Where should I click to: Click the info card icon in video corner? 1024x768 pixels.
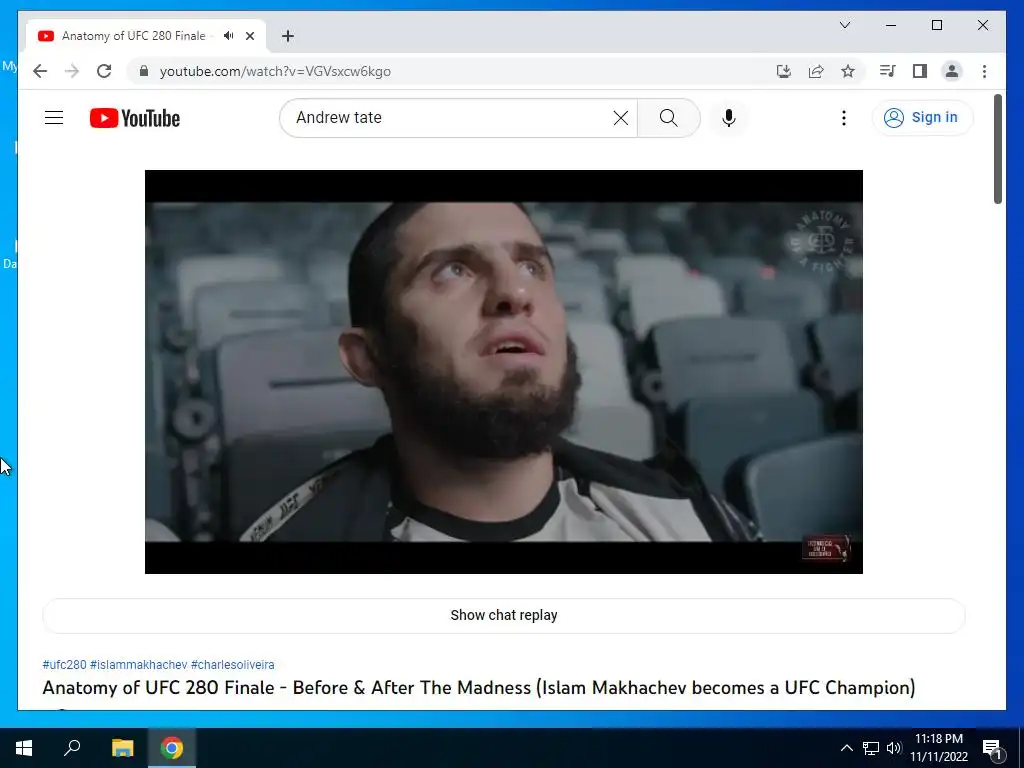[x=826, y=548]
